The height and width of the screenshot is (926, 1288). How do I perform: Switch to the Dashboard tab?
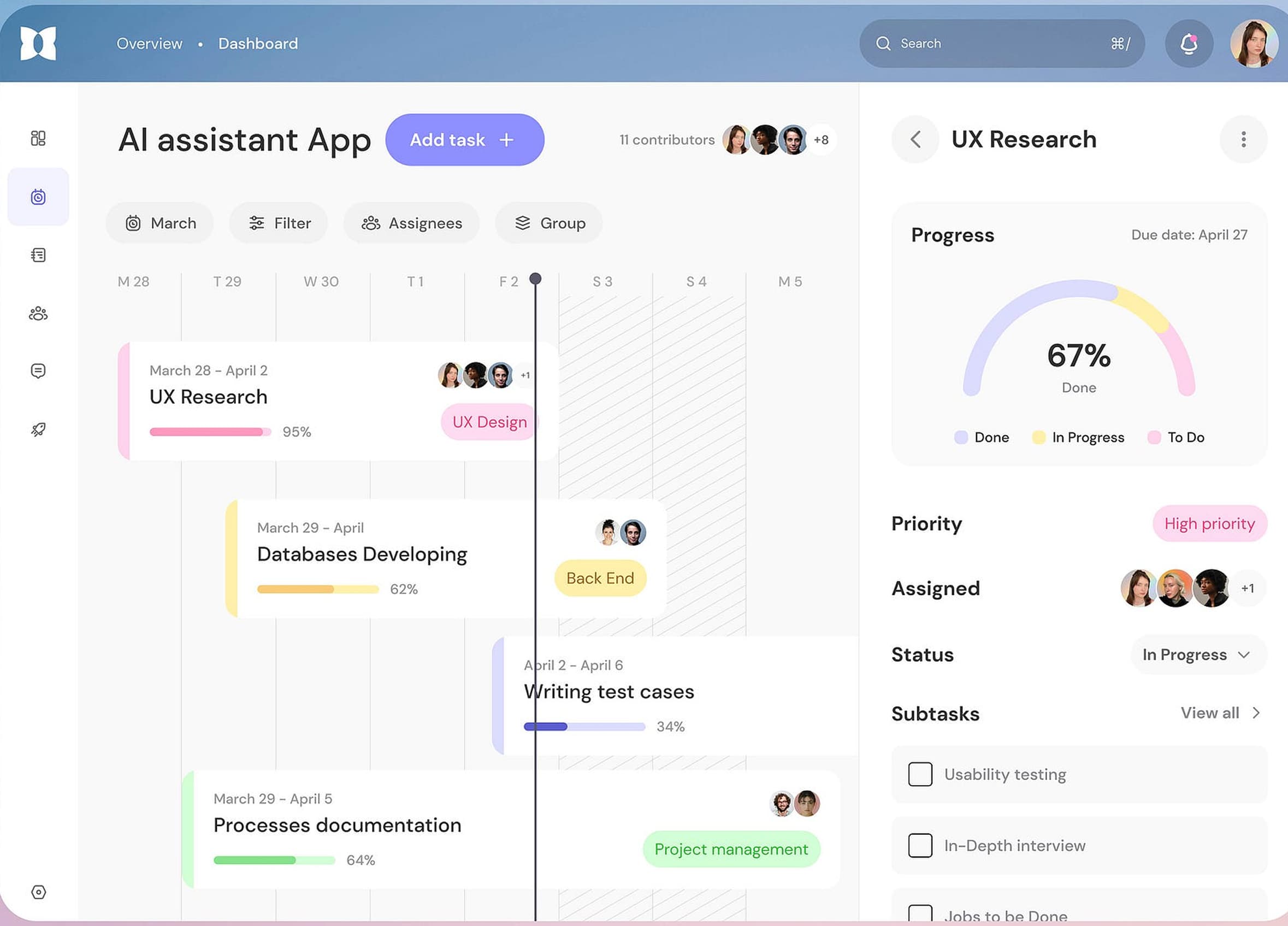(x=258, y=43)
